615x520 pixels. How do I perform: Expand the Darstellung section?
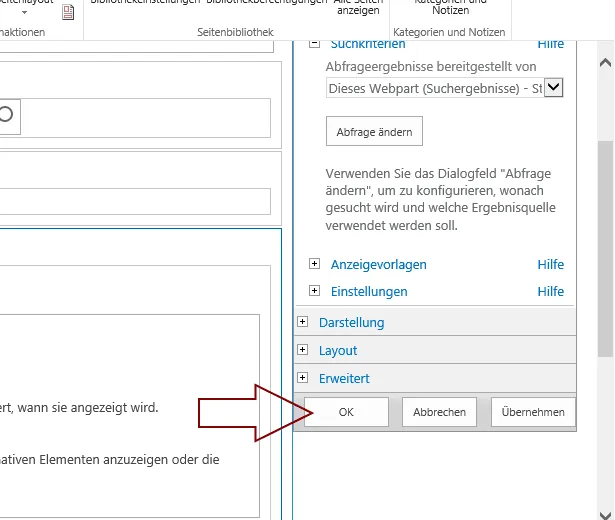point(302,322)
